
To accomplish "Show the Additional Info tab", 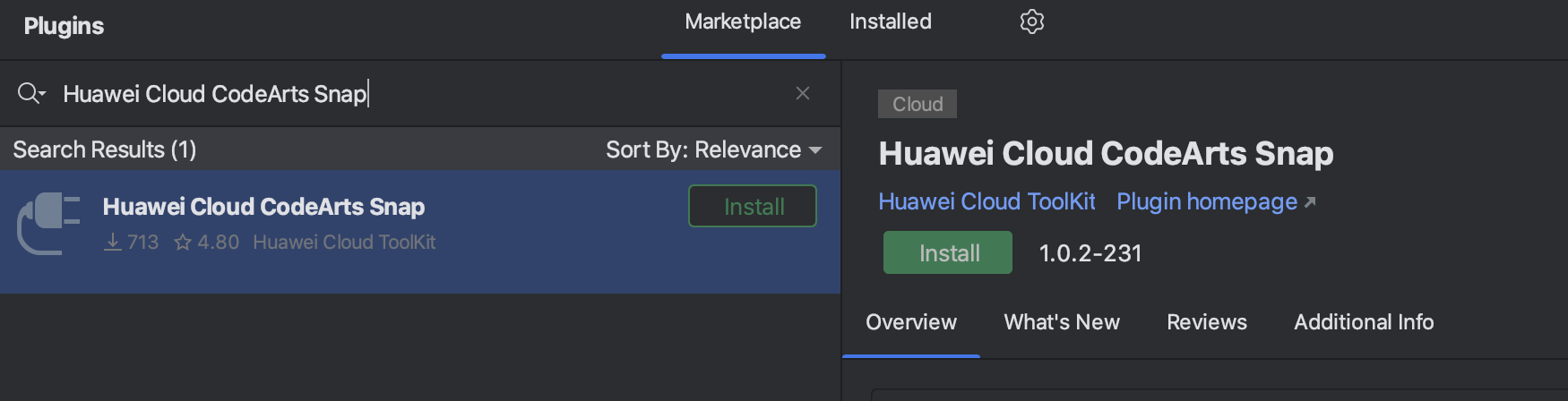I will [1363, 322].
